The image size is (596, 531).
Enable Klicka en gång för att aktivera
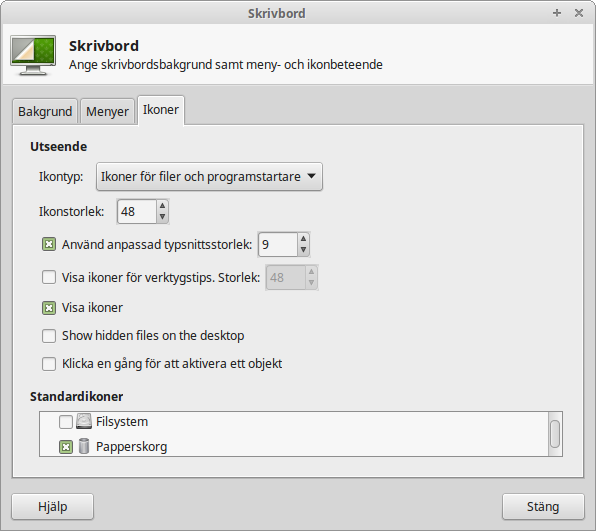coord(49,363)
